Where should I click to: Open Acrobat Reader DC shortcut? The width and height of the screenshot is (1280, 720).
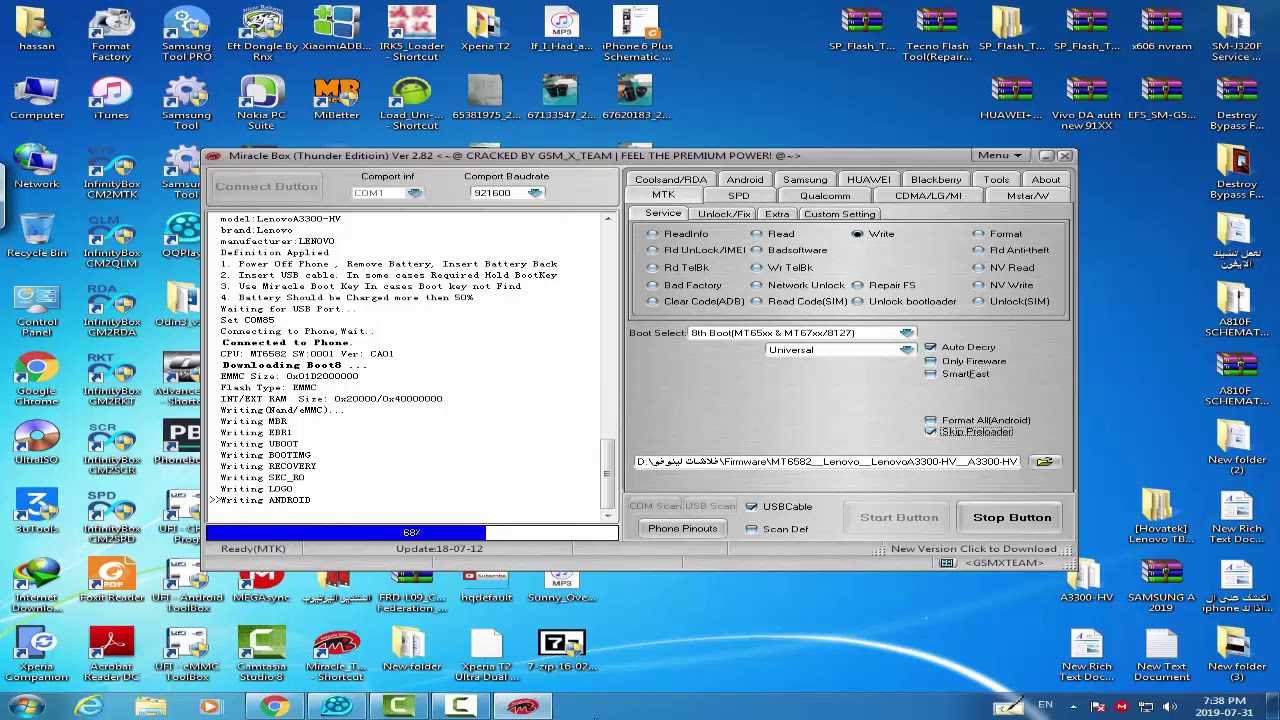pos(111,656)
